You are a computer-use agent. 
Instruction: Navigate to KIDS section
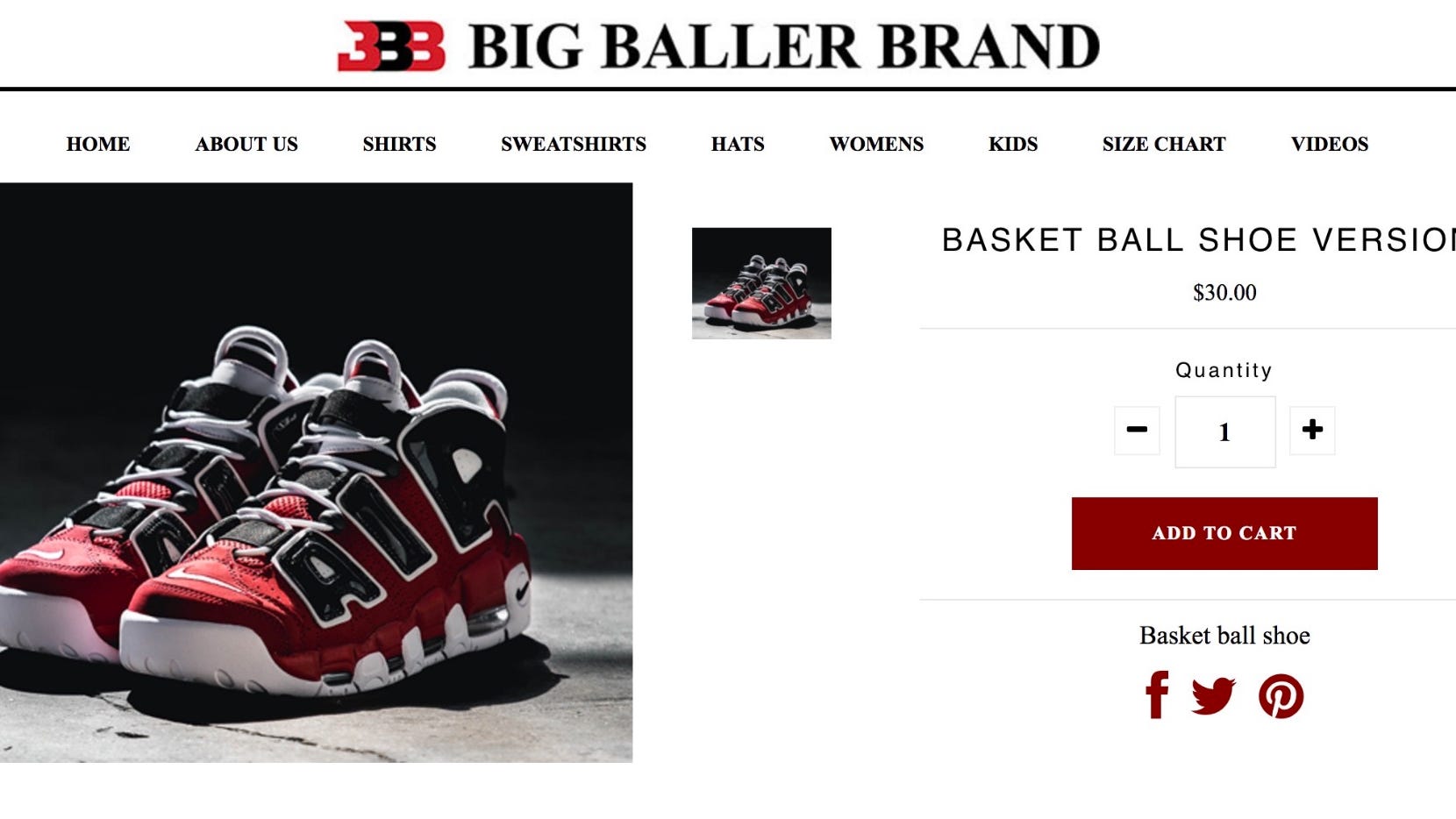(1013, 144)
